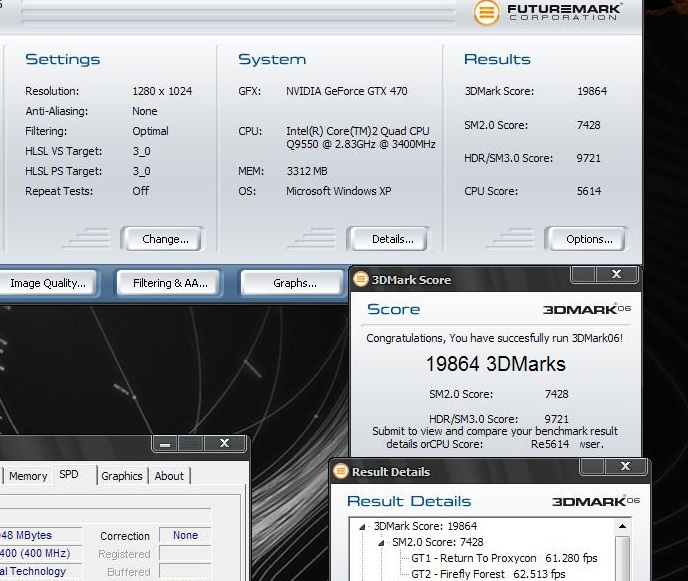Click 'NVIDIA GeForce GTX 470' GFX value
688x581 pixels.
click(x=347, y=91)
